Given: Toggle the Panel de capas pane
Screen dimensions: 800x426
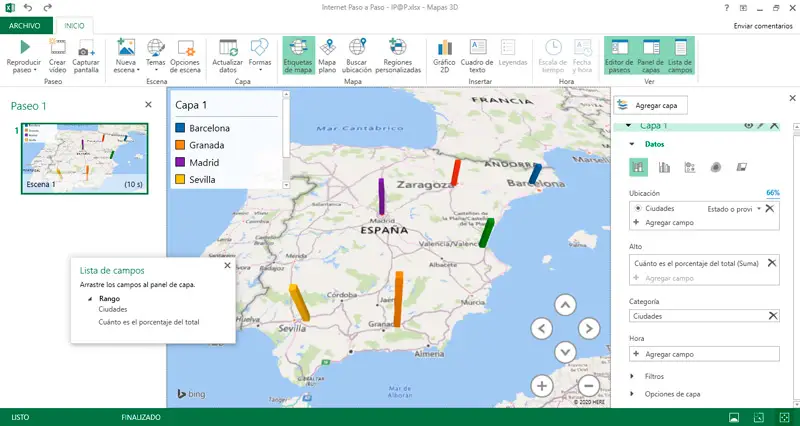Looking at the screenshot, I should (x=651, y=56).
